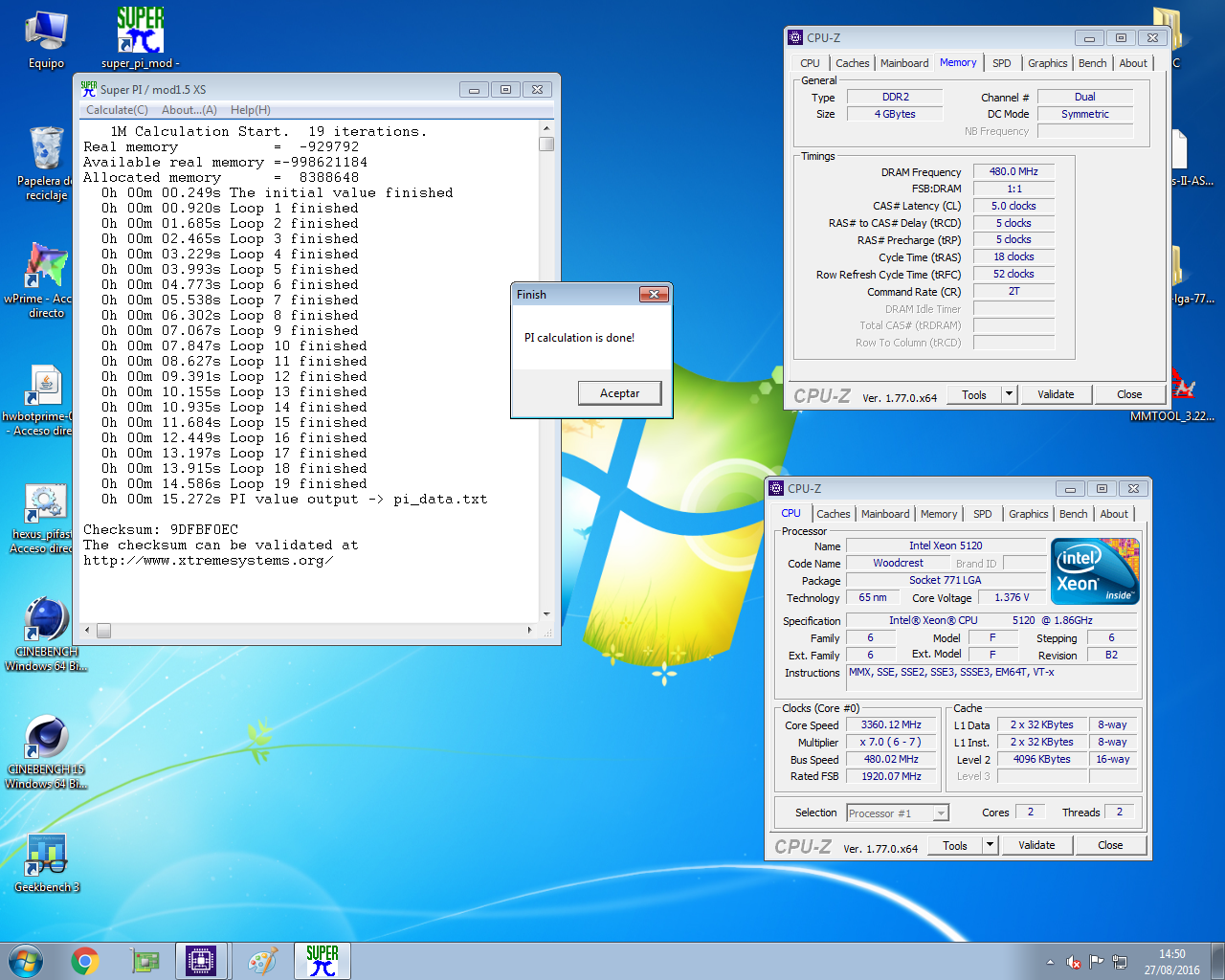Click Show desktop button at taskbar end
Image resolution: width=1225 pixels, height=980 pixels.
pyautogui.click(x=1217, y=961)
